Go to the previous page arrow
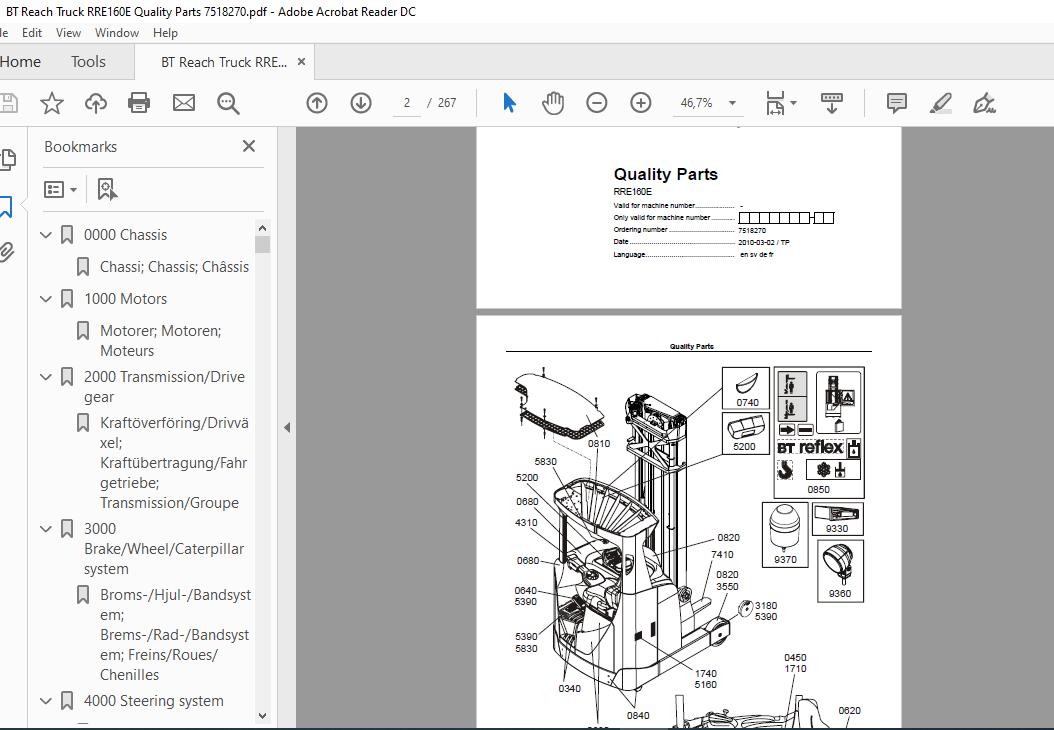This screenshot has height=730, width=1054. pyautogui.click(x=317, y=103)
